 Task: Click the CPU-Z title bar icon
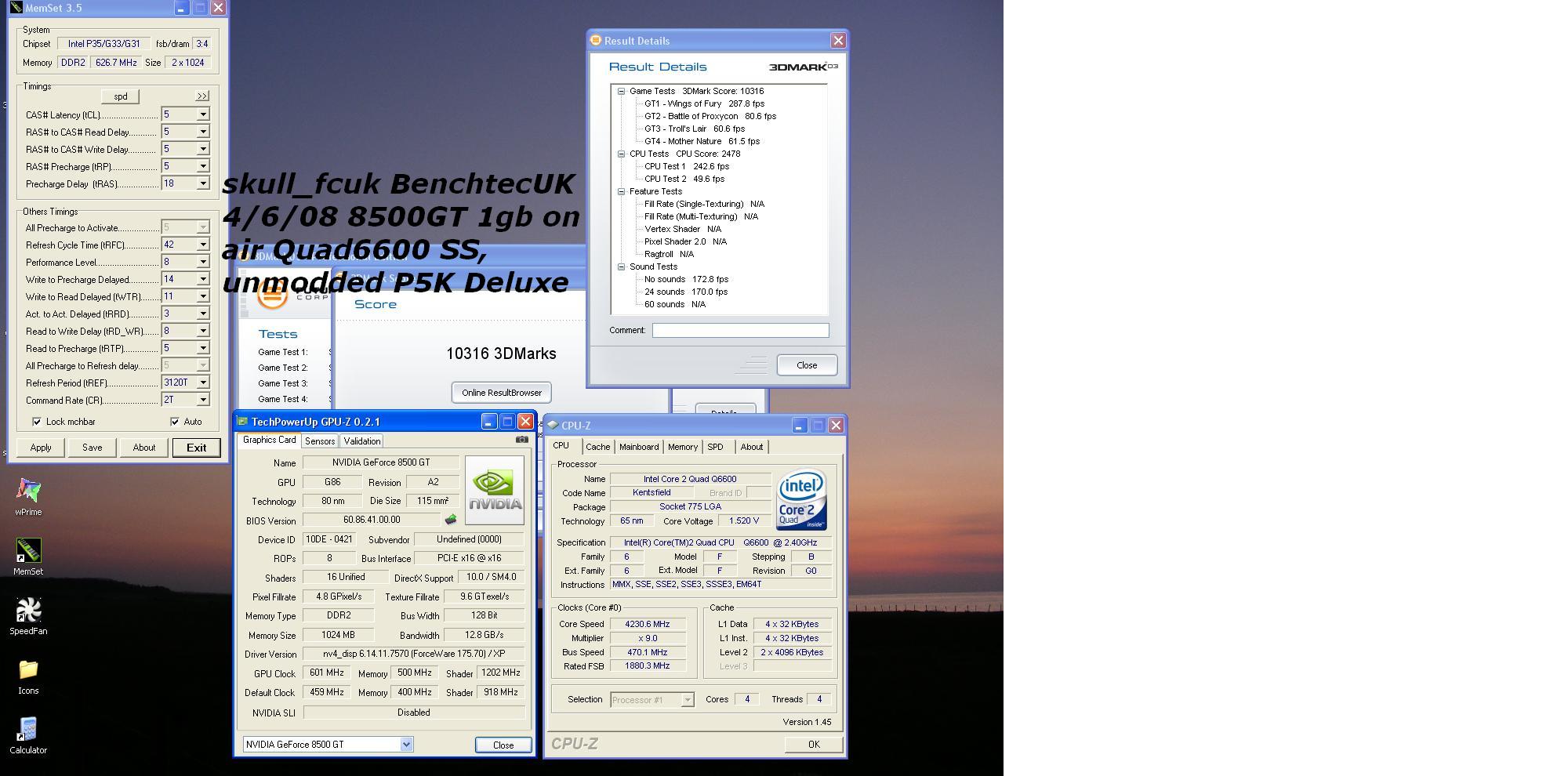553,425
